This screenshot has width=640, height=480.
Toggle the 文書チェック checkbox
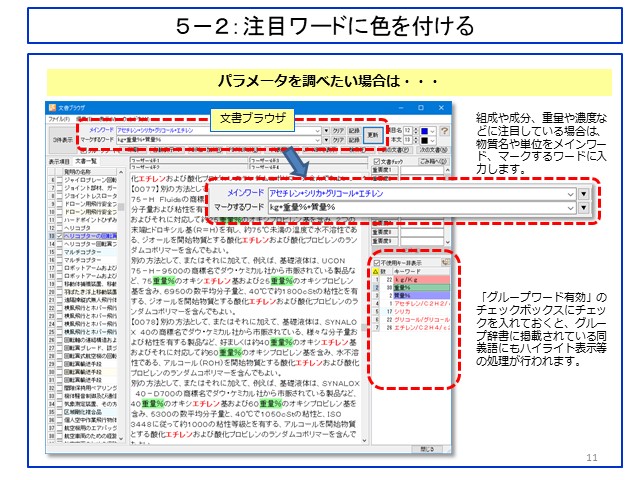377,162
